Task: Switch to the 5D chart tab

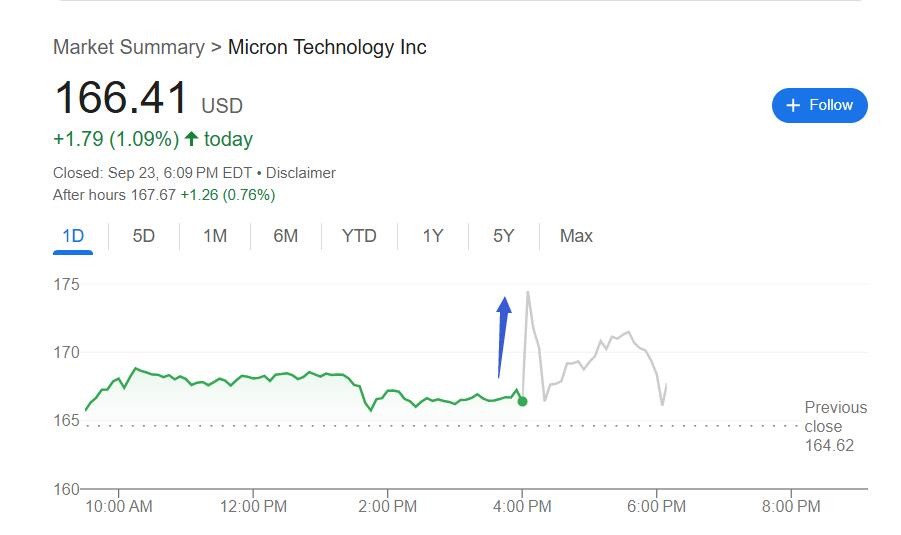Action: tap(144, 236)
